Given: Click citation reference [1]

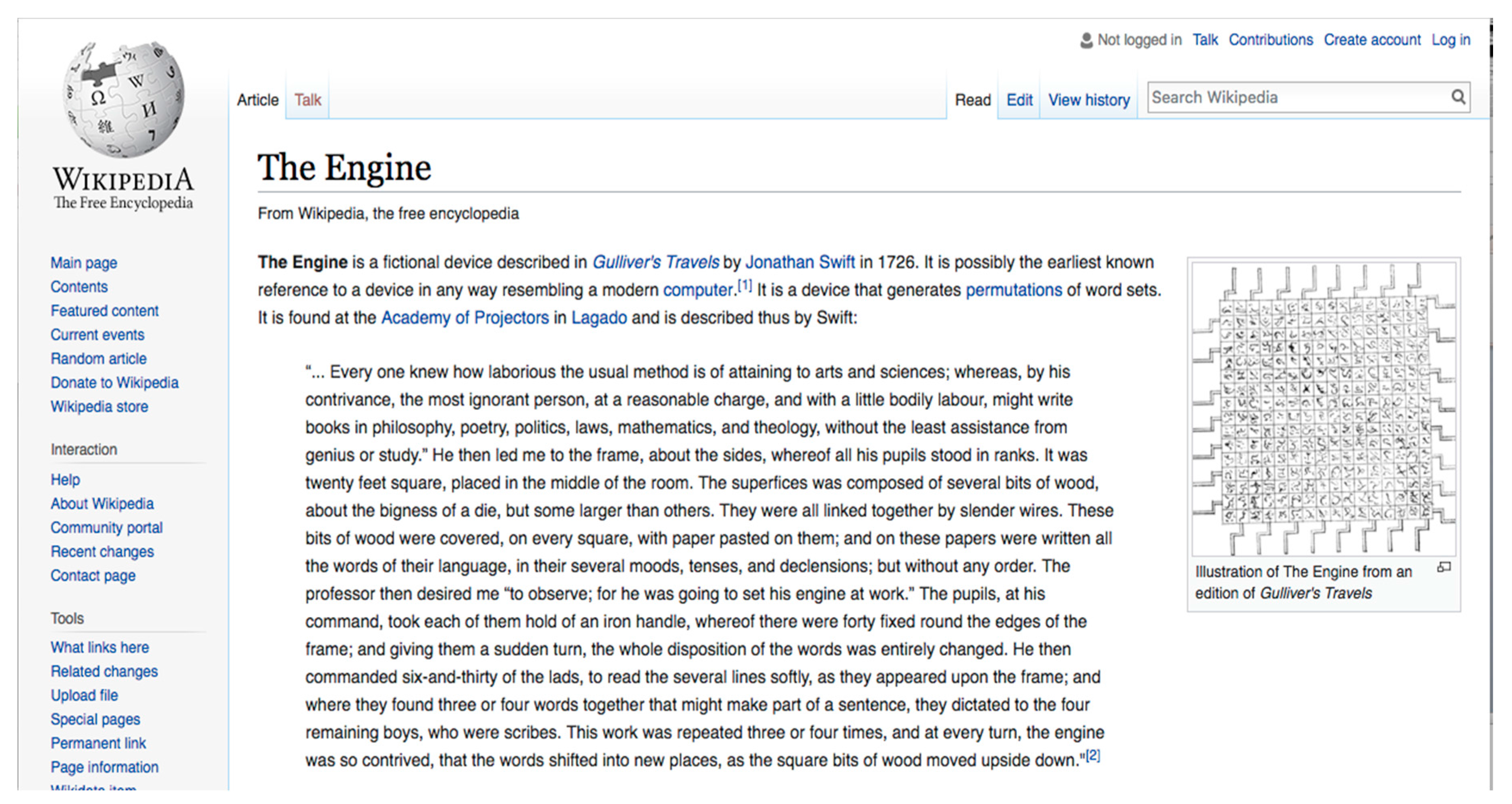Looking at the screenshot, I should tap(745, 285).
